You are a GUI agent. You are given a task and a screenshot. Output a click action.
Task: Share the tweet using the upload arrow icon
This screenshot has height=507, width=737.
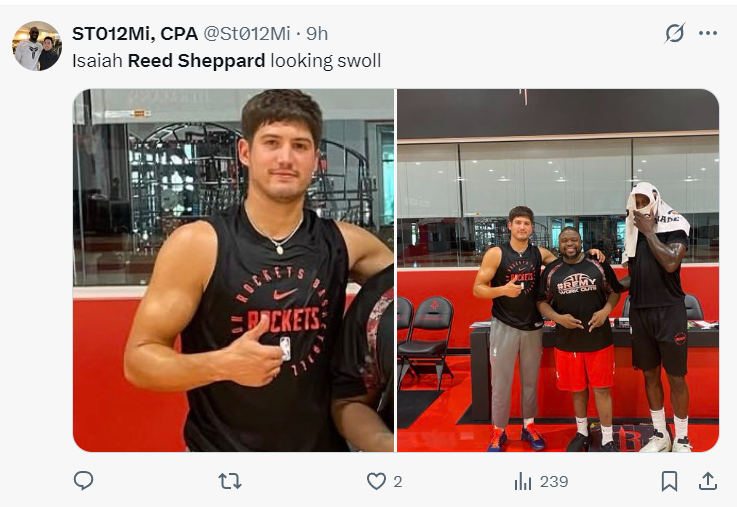pos(707,481)
